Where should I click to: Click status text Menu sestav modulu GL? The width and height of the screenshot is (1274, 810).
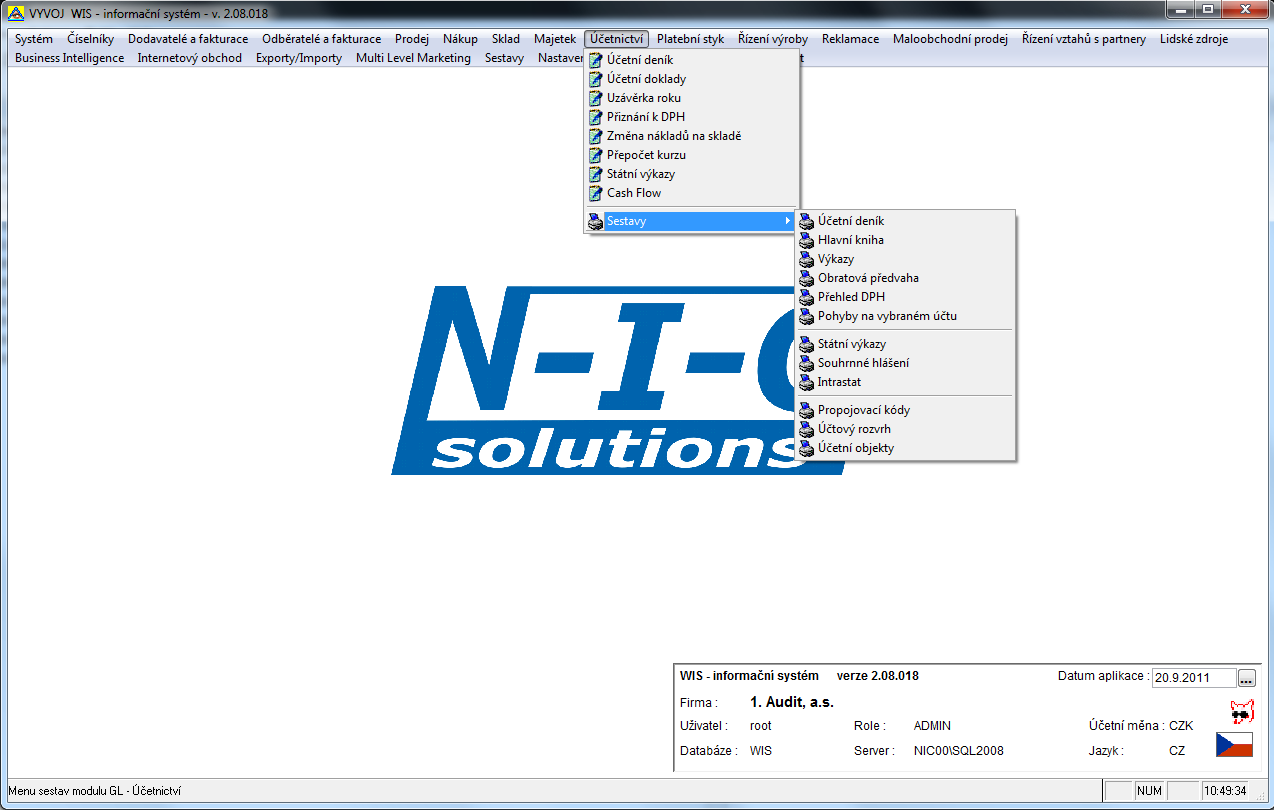tap(94, 791)
